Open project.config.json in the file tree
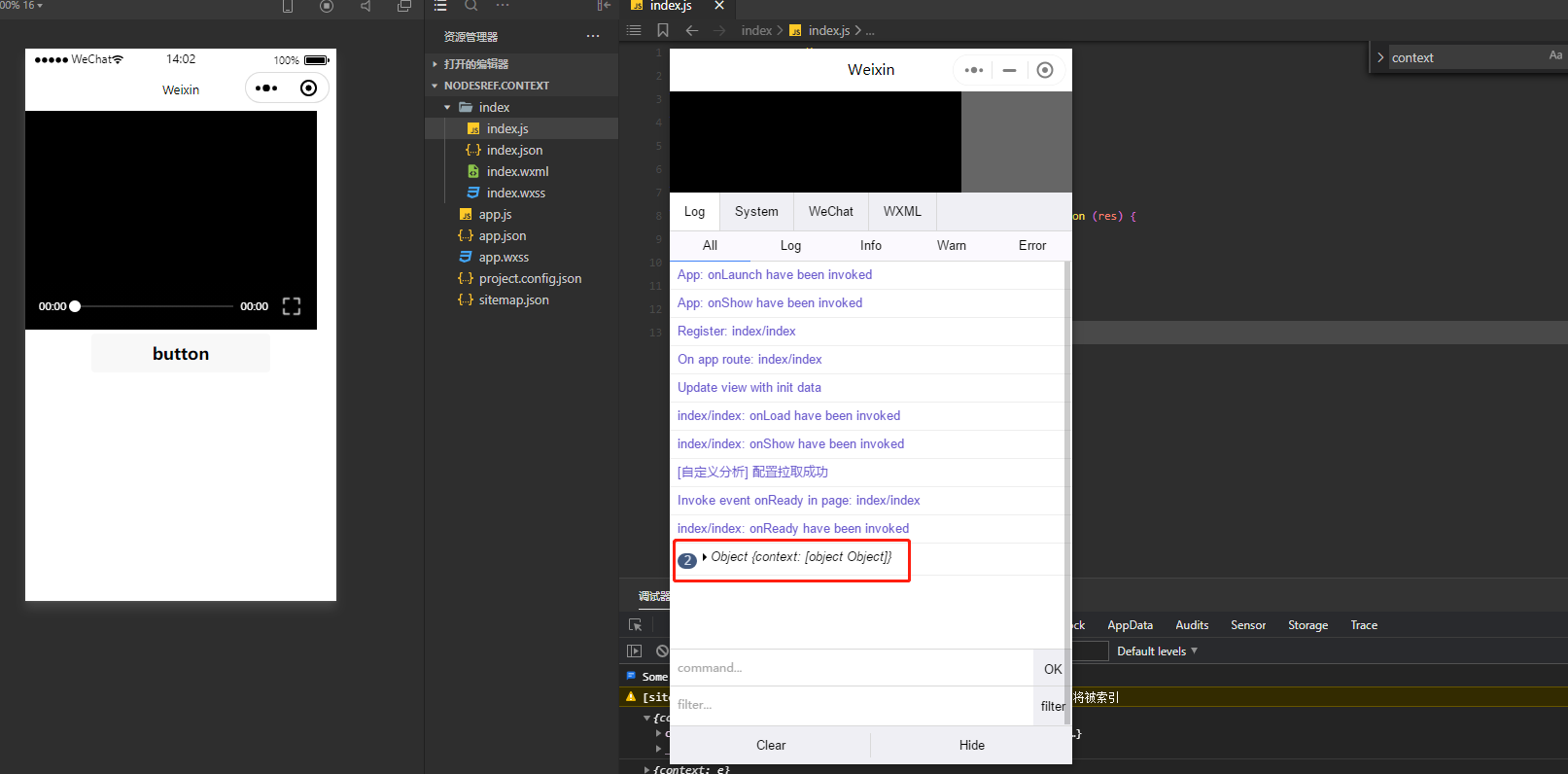1568x774 pixels. coord(530,278)
